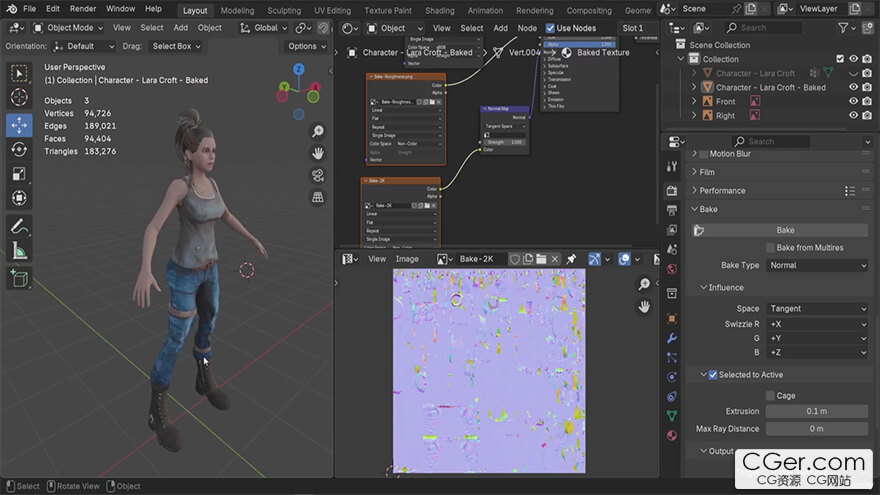Select the Select Box tool in toolbar

click(19, 74)
